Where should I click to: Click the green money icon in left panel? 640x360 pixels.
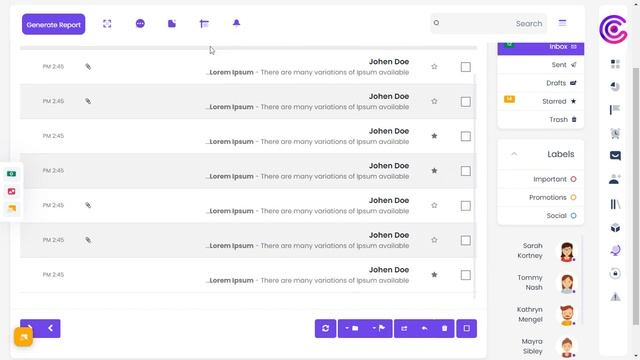coord(11,174)
